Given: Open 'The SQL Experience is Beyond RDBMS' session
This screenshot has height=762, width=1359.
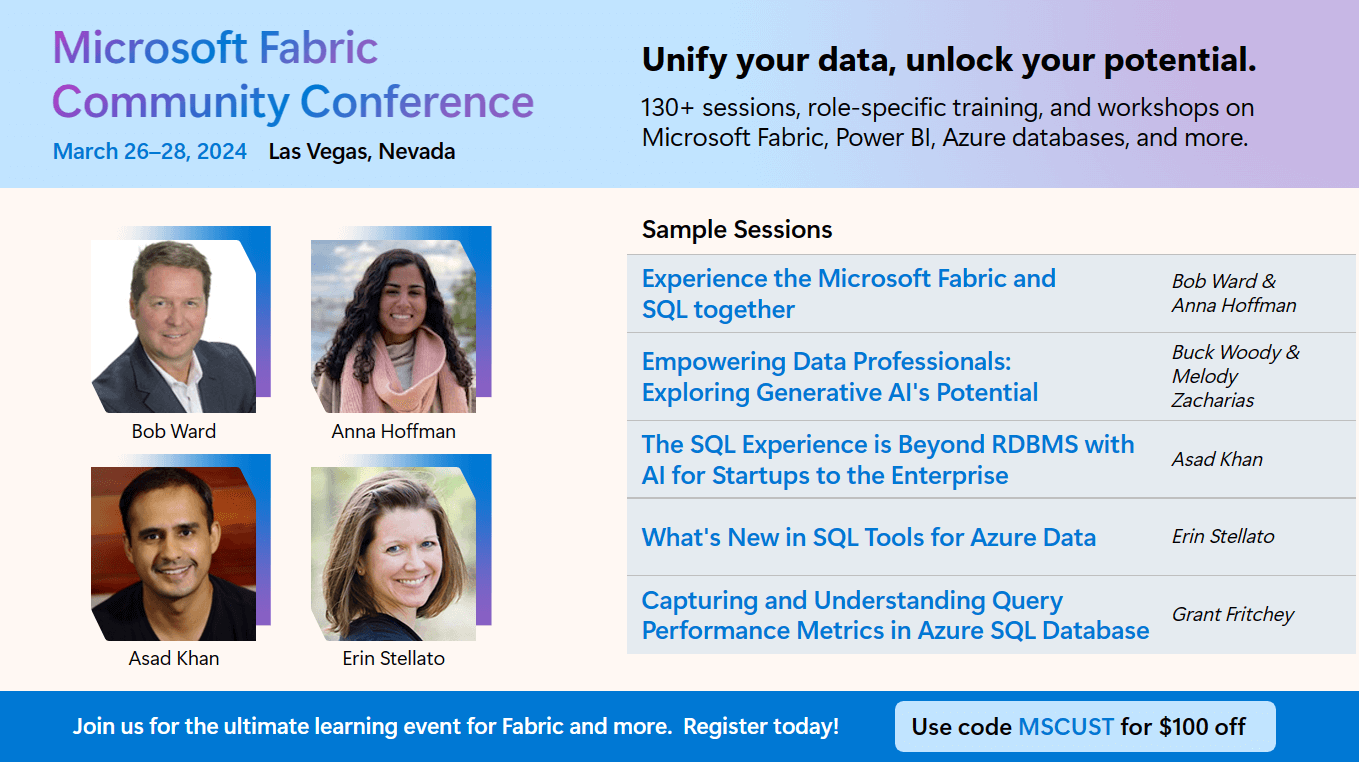Looking at the screenshot, I should (887, 459).
